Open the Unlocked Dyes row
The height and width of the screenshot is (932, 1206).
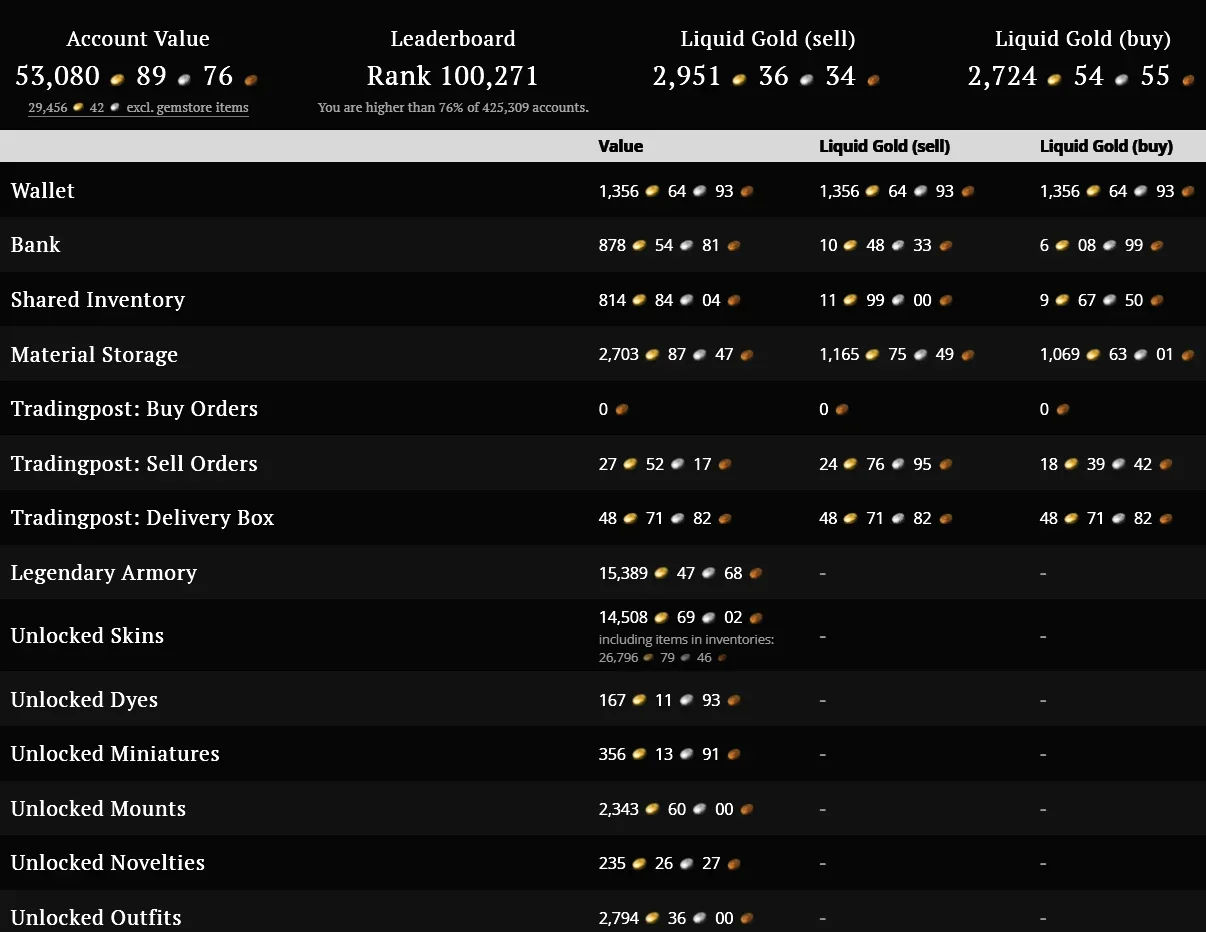603,699
